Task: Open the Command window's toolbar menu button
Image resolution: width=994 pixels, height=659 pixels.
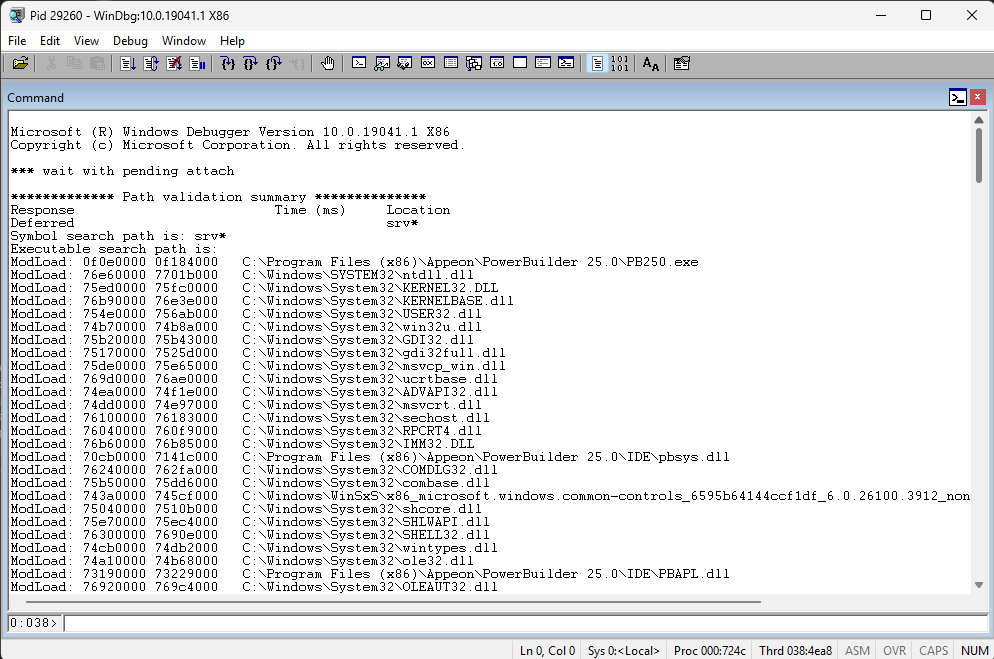Action: pyautogui.click(x=958, y=97)
